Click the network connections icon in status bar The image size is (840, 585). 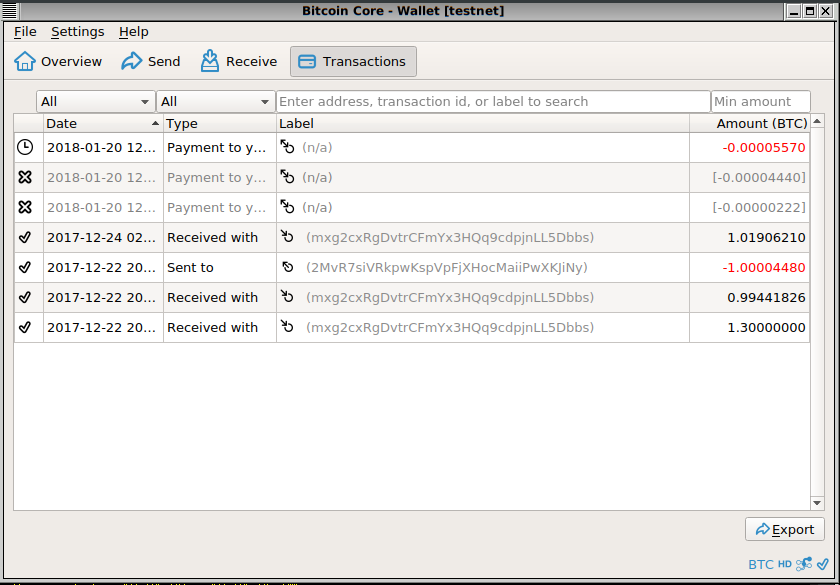804,564
